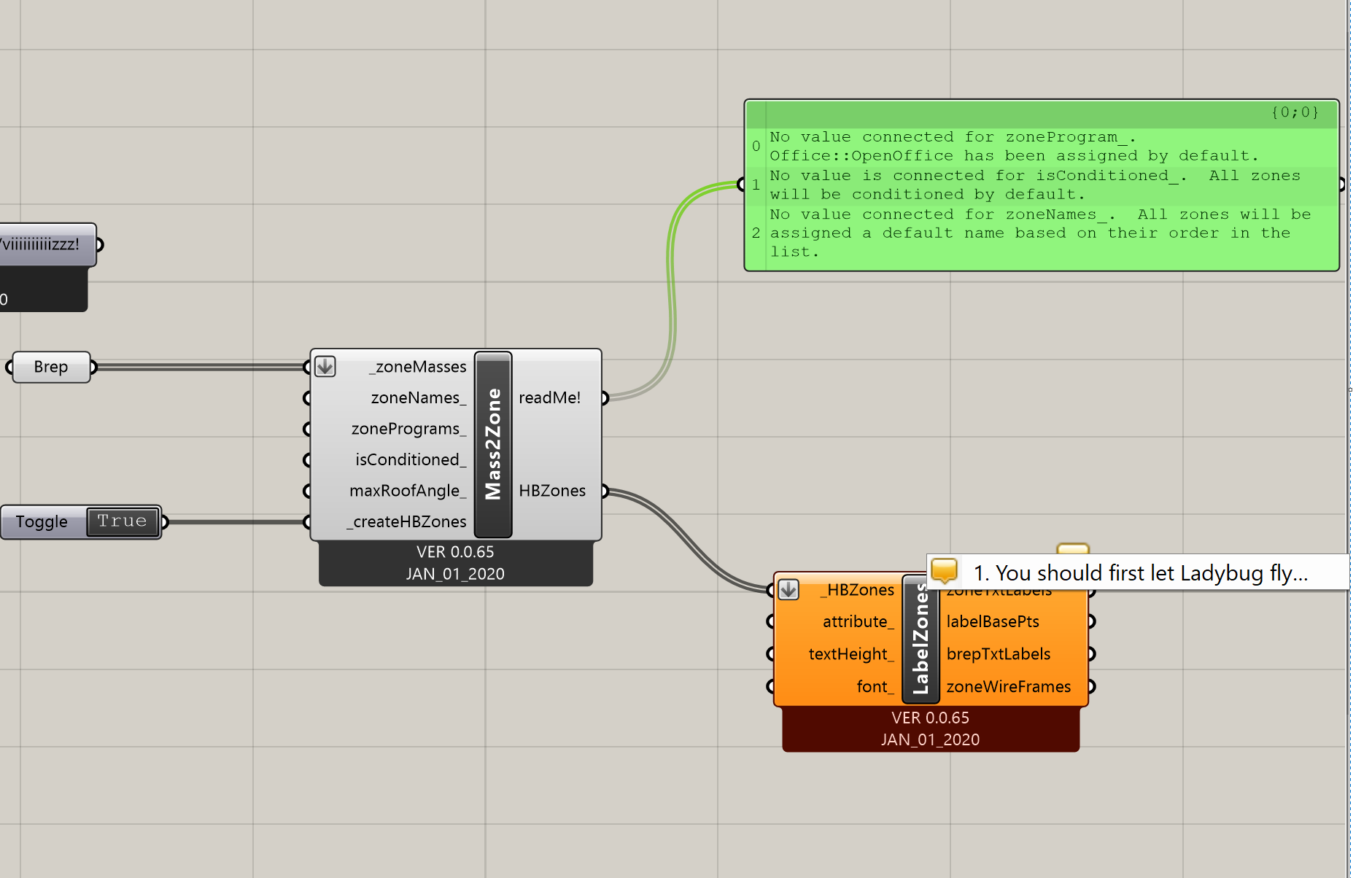Click the brepTxtLabels output
Screen dimensions: 1372x878
coord(999,654)
